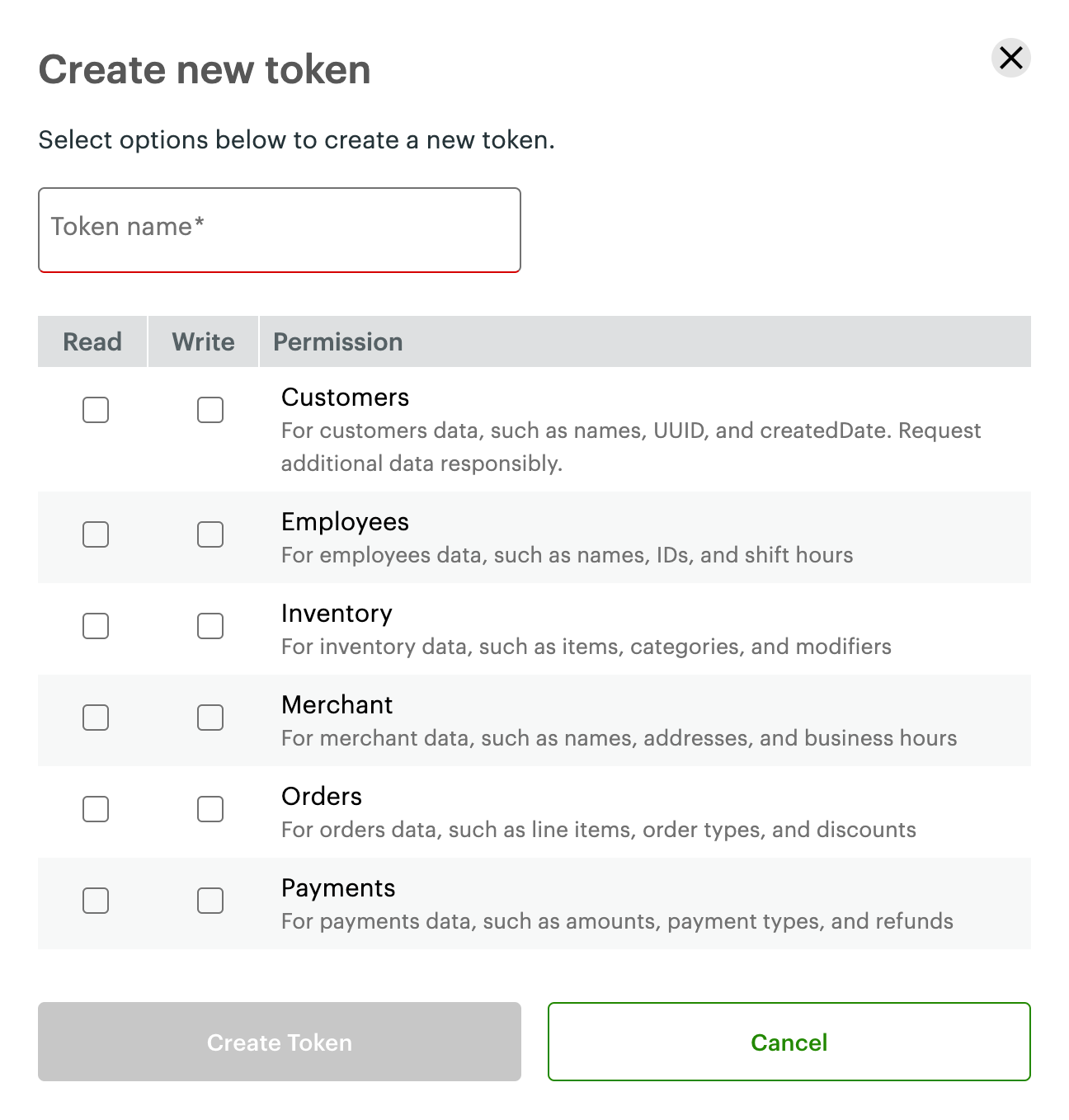Toggle Read access for Inventory
This screenshot has height=1120, width=1069.
pos(96,626)
